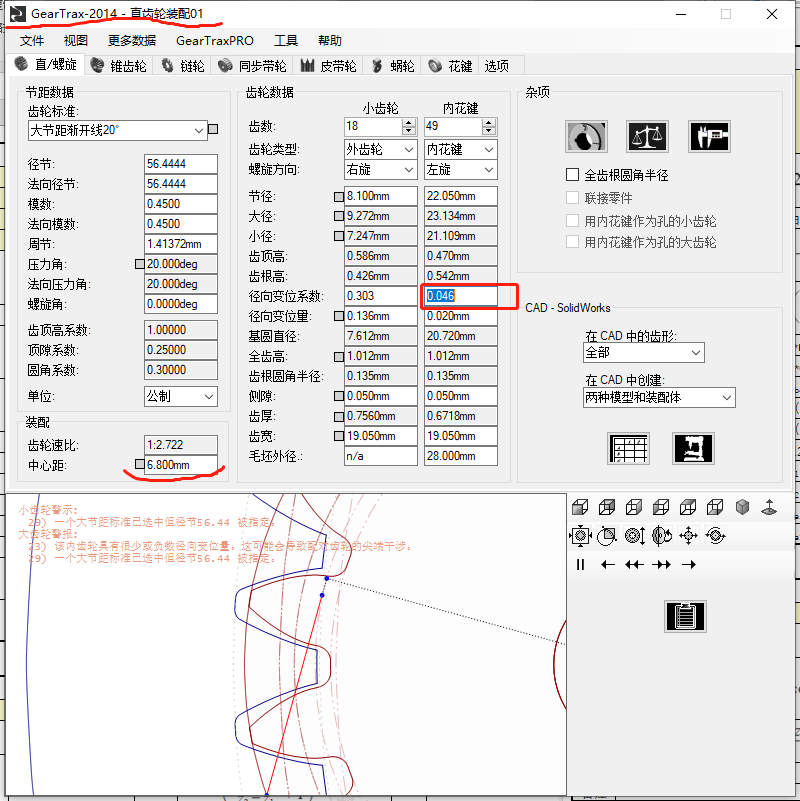Click the cube view icon with shaded top face
Image resolution: width=800 pixels, height=801 pixels.
688,507
